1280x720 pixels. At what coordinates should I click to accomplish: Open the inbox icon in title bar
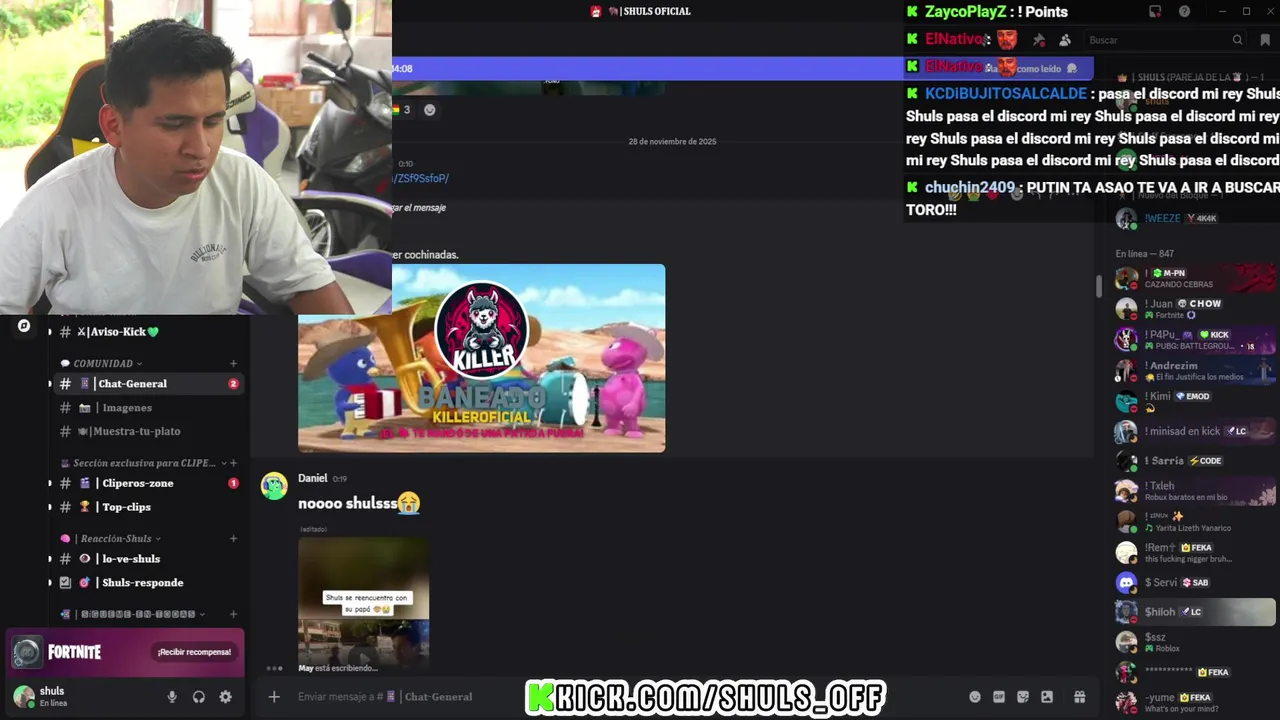[1155, 11]
